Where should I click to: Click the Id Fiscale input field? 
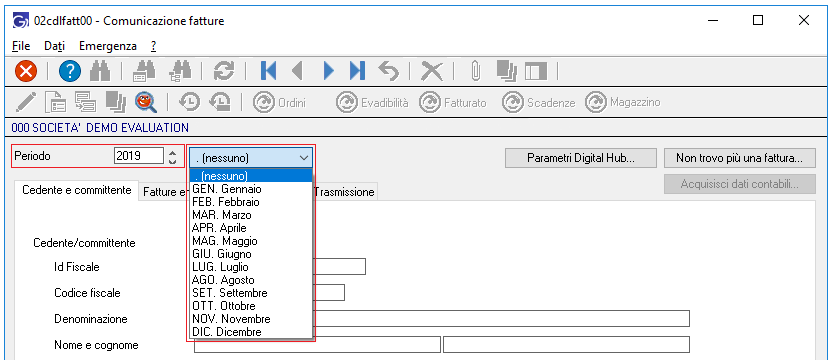340,267
